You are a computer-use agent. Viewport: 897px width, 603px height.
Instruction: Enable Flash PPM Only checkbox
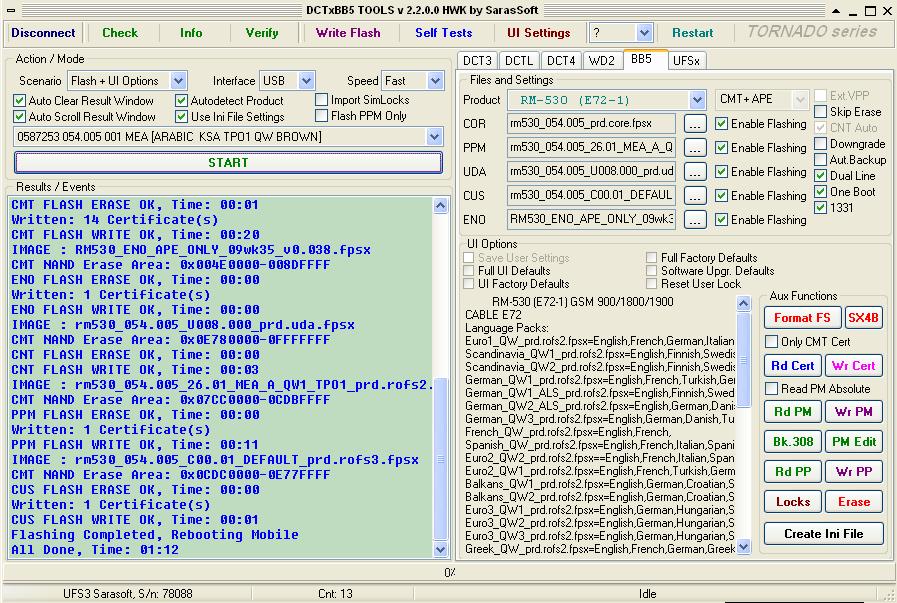tap(322, 116)
